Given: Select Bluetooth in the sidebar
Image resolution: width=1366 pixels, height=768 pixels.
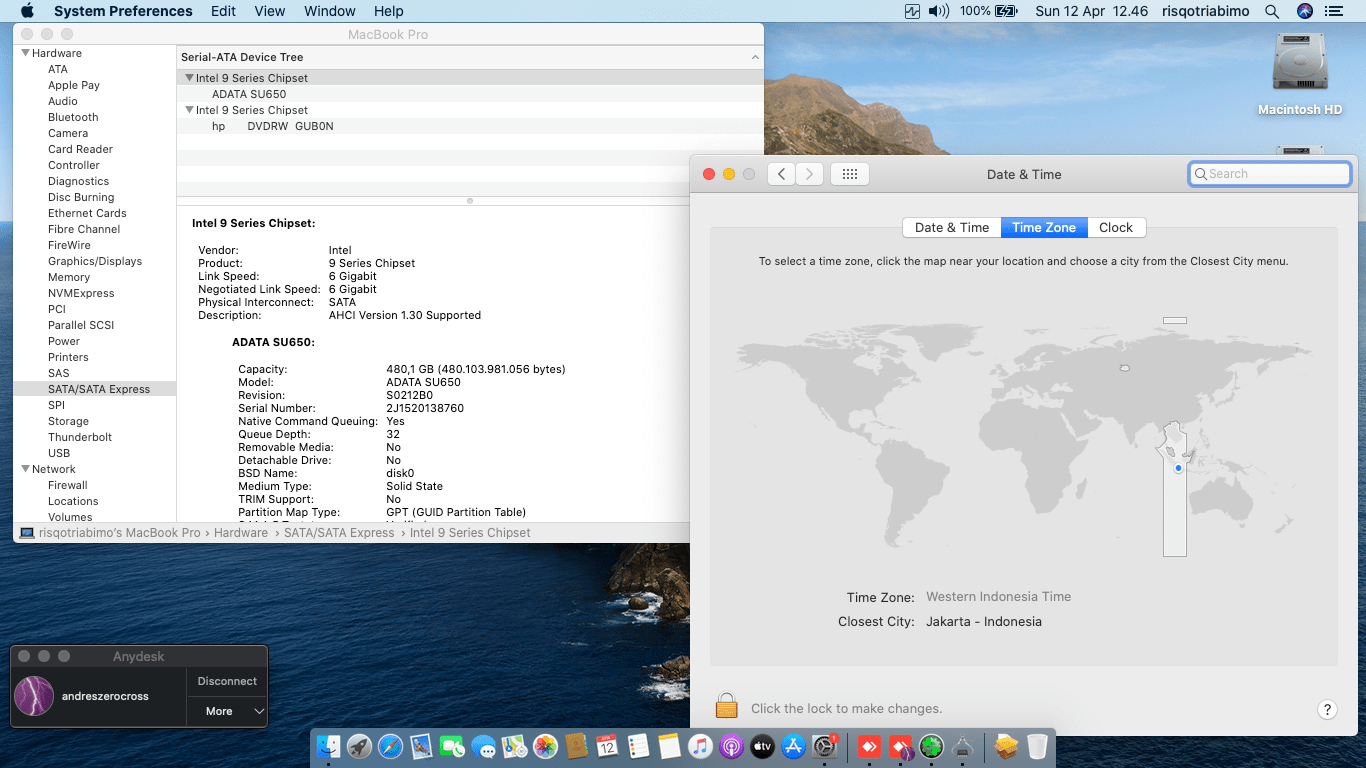Looking at the screenshot, I should 73,117.
